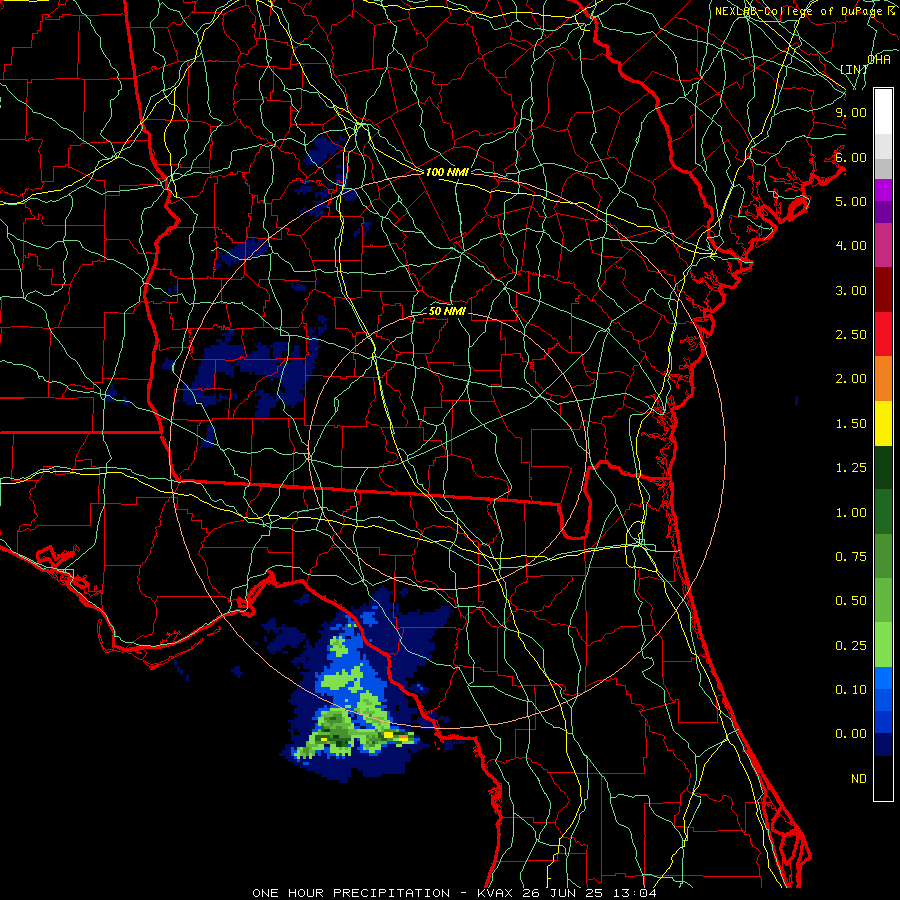Click the '0.00' legend value
This screenshot has height=900, width=900.
[x=851, y=734]
